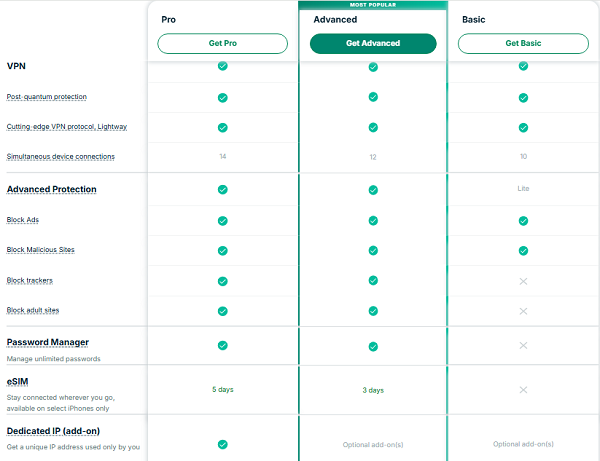Click the Get Advanced button
600x461 pixels.
click(x=373, y=44)
